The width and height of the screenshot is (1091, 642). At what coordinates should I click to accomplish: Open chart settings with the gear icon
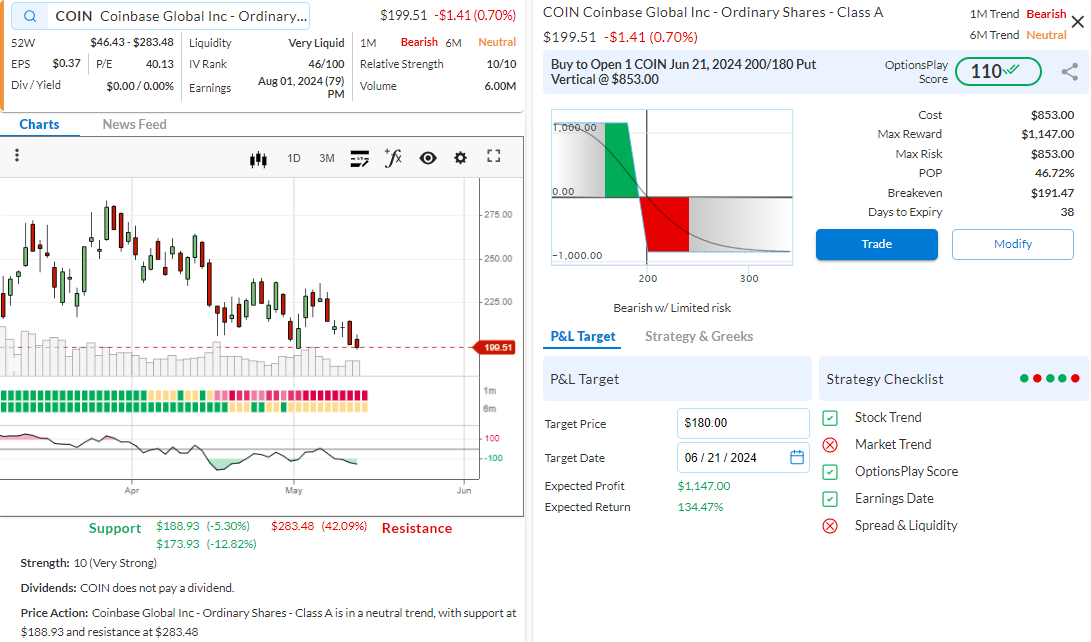click(x=461, y=158)
